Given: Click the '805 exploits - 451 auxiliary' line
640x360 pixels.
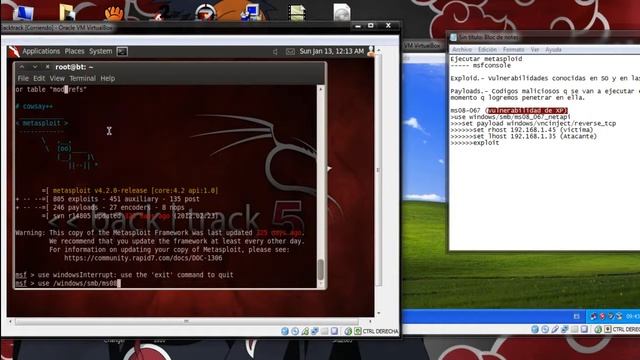Looking at the screenshot, I should (x=126, y=199).
